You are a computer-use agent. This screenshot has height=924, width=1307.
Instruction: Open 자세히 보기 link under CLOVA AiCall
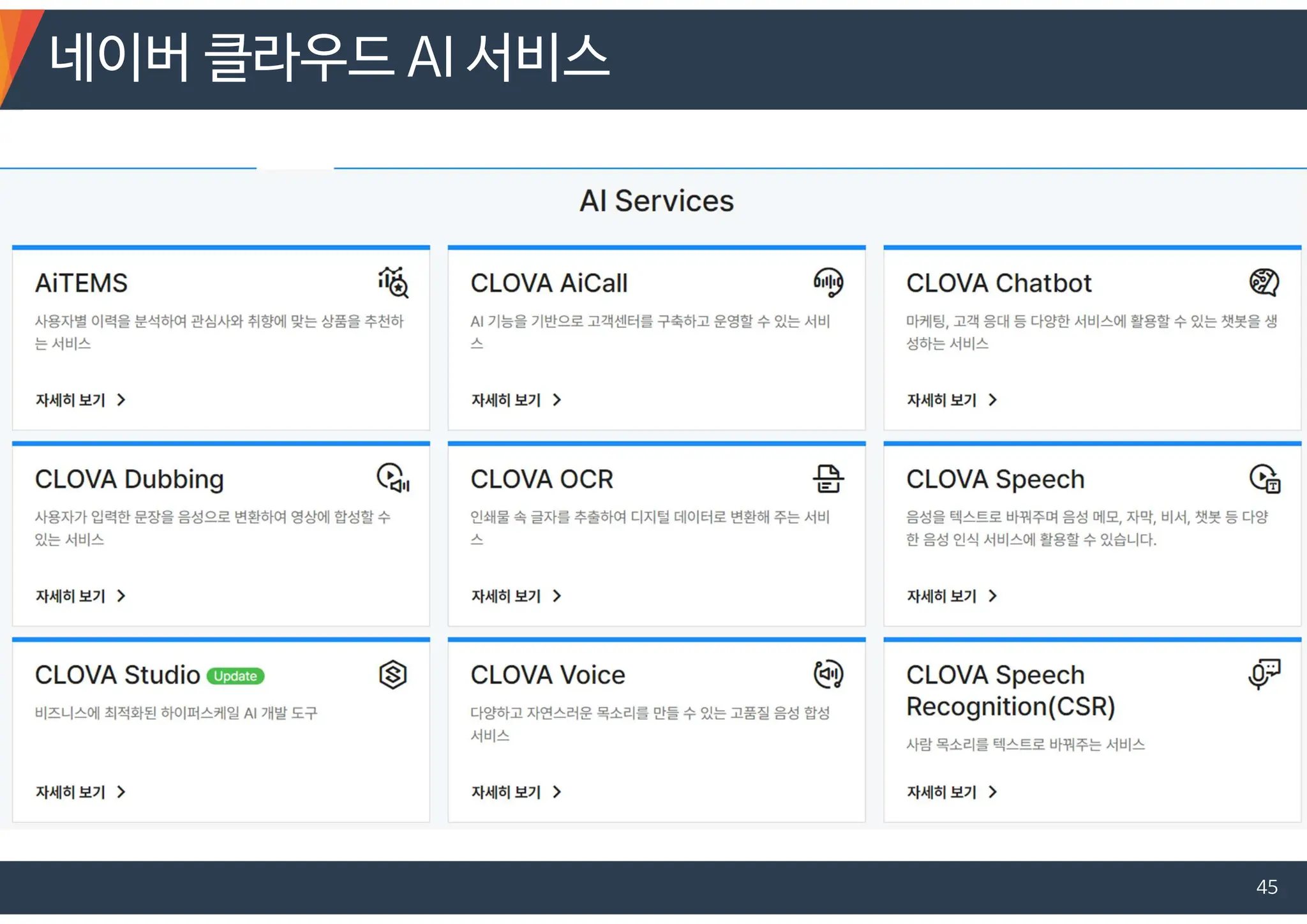point(506,400)
